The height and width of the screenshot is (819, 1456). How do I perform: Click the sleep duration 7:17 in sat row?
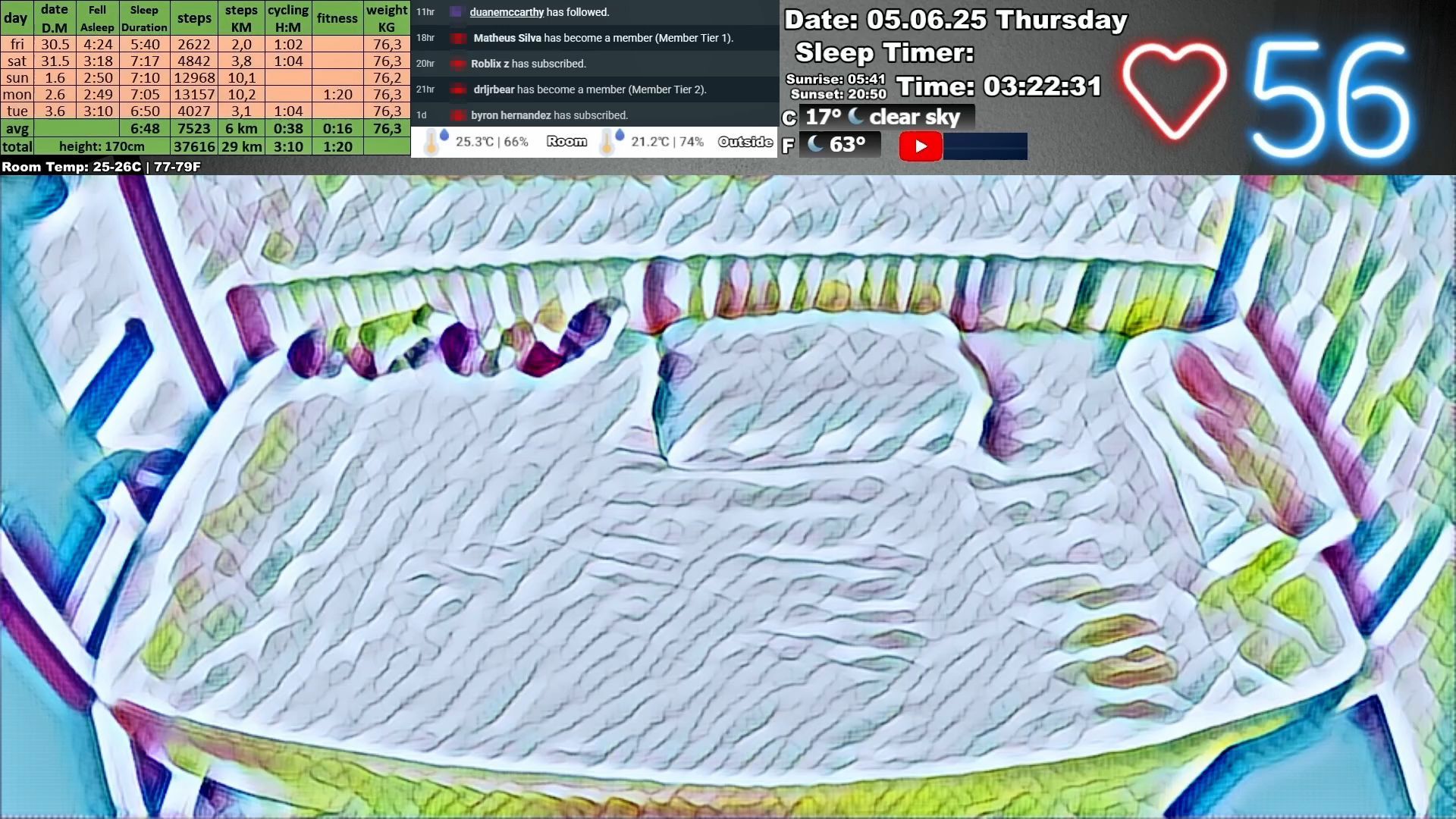pos(145,61)
